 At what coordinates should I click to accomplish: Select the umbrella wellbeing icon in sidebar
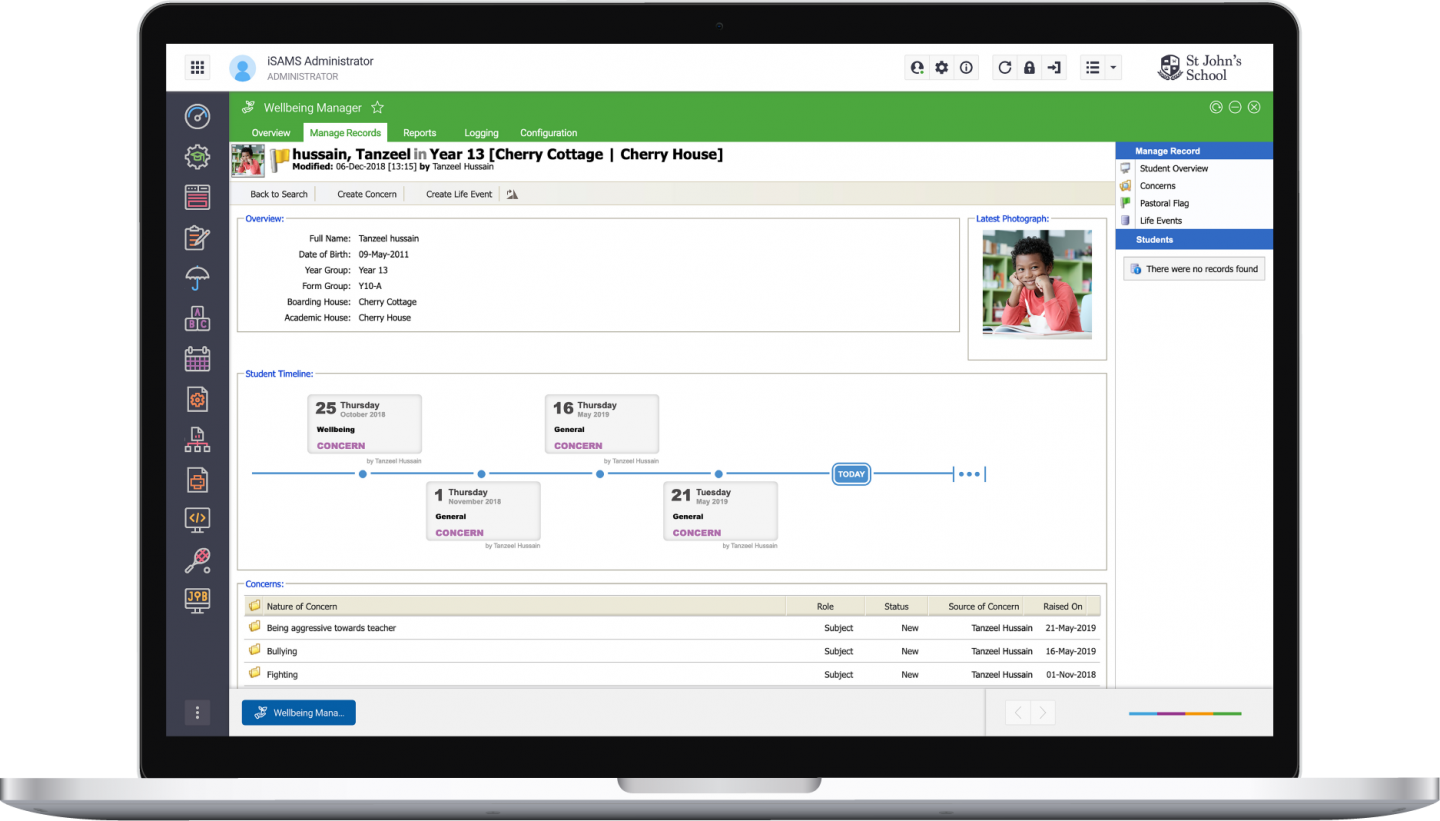point(197,278)
